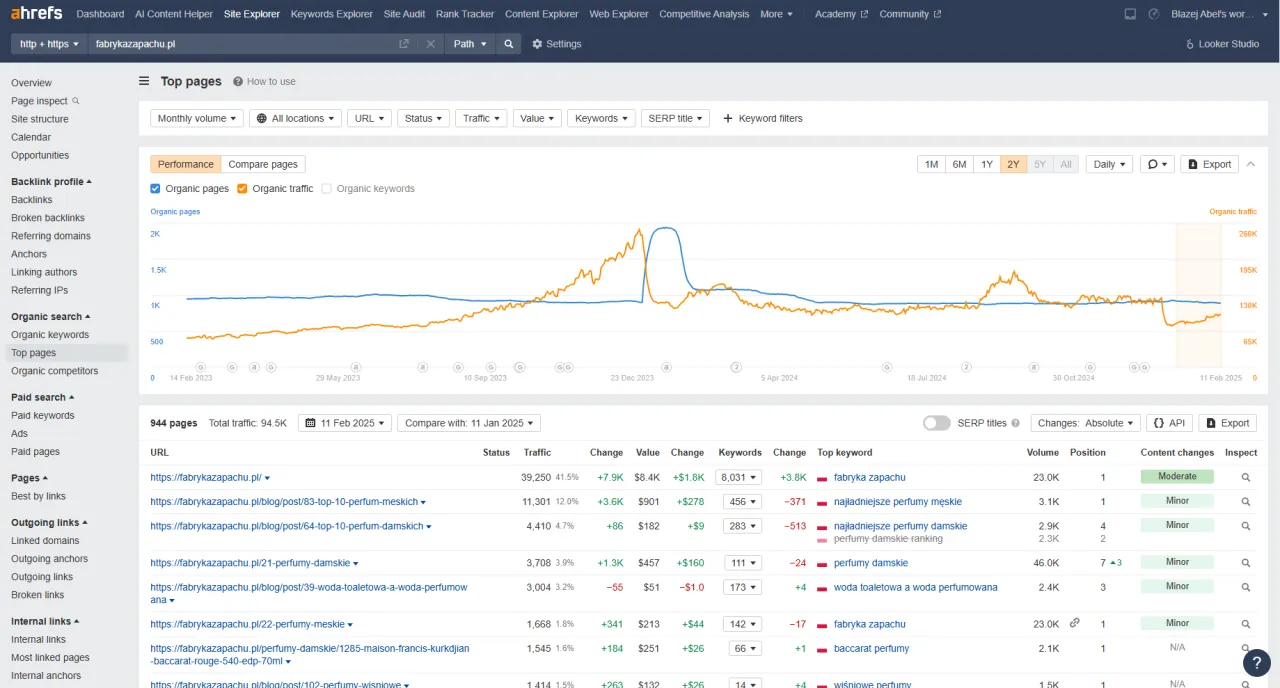Open domain in new tab icon
Viewport: 1280px width, 688px height.
click(404, 44)
